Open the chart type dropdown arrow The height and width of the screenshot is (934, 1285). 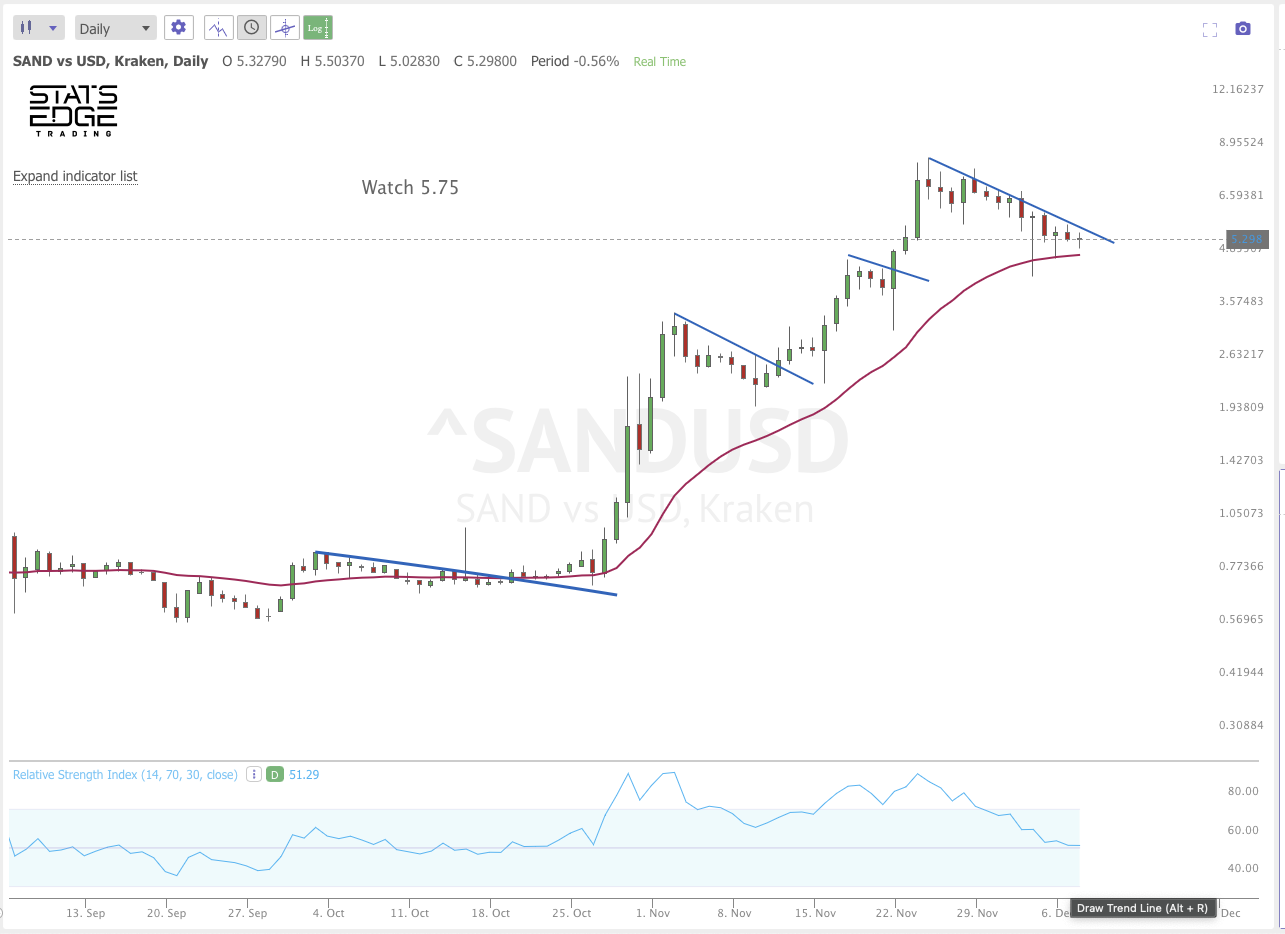pyautogui.click(x=52, y=27)
